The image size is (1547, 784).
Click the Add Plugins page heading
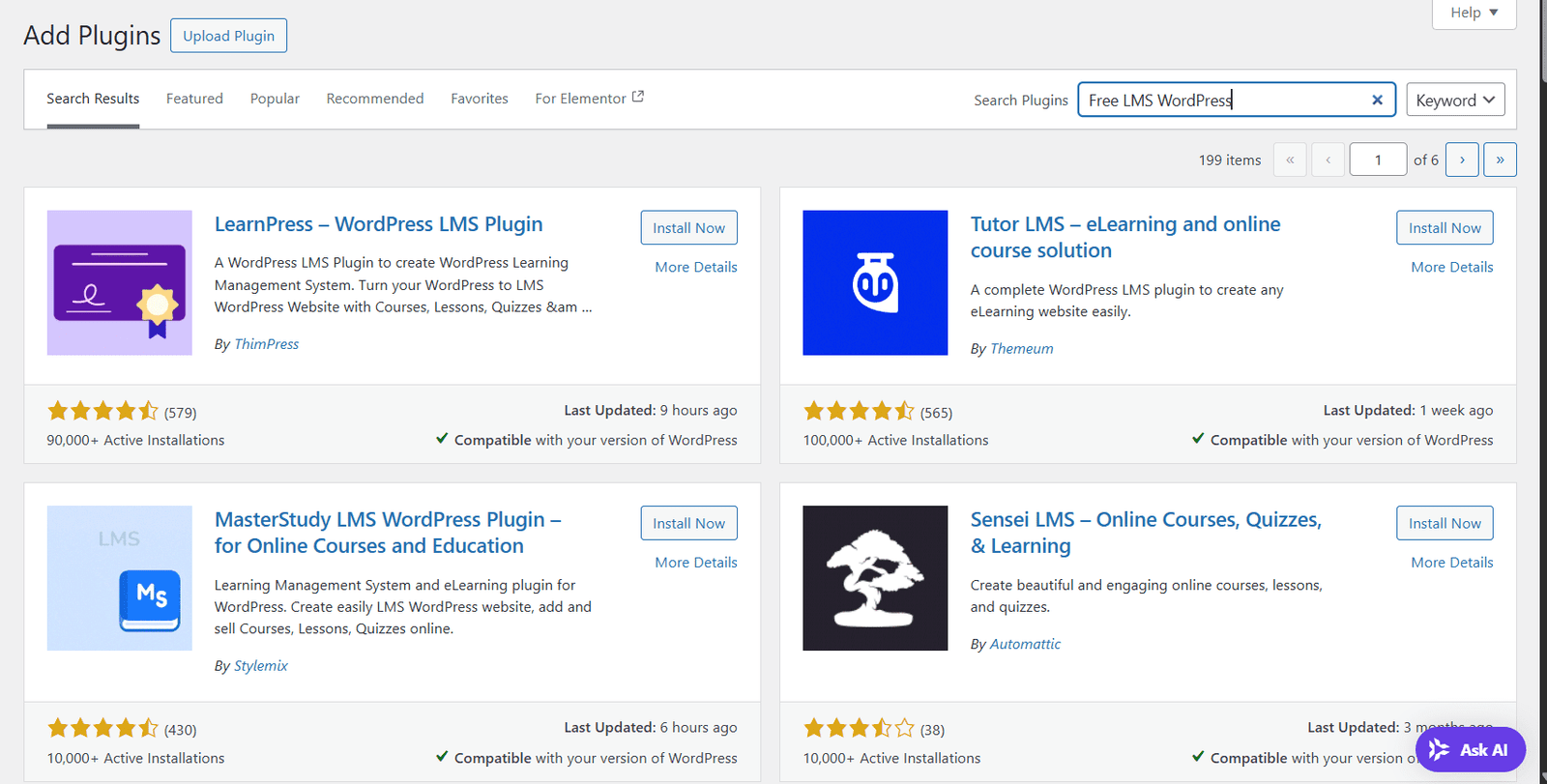[x=92, y=36]
